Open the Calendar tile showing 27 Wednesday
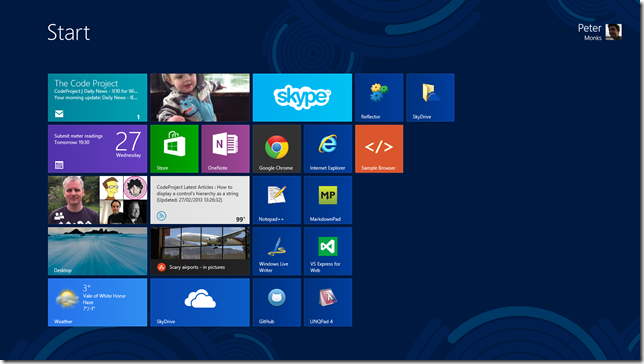This screenshot has width=644, height=364. point(97,149)
